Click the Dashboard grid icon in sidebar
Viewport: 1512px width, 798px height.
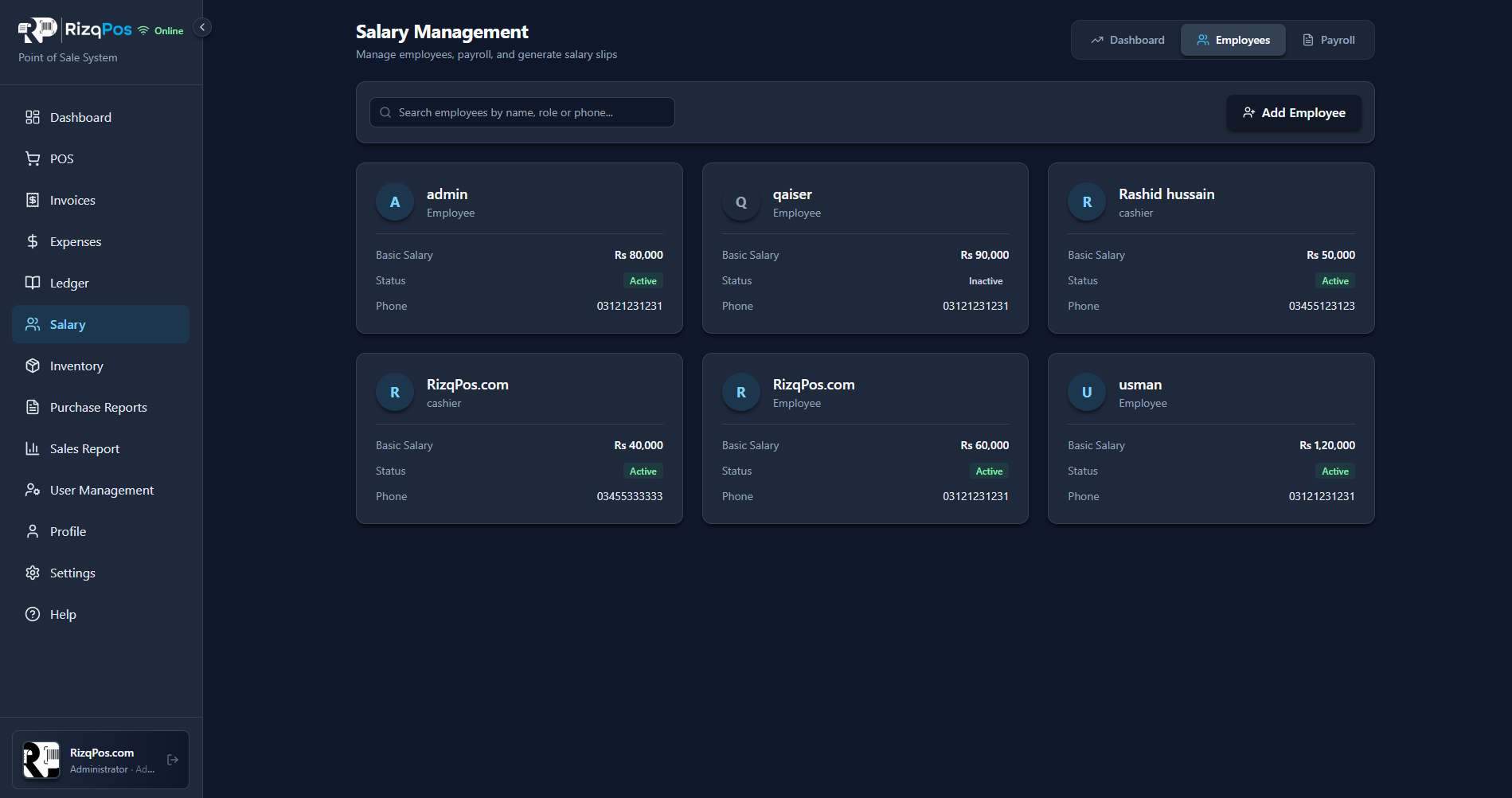33,117
